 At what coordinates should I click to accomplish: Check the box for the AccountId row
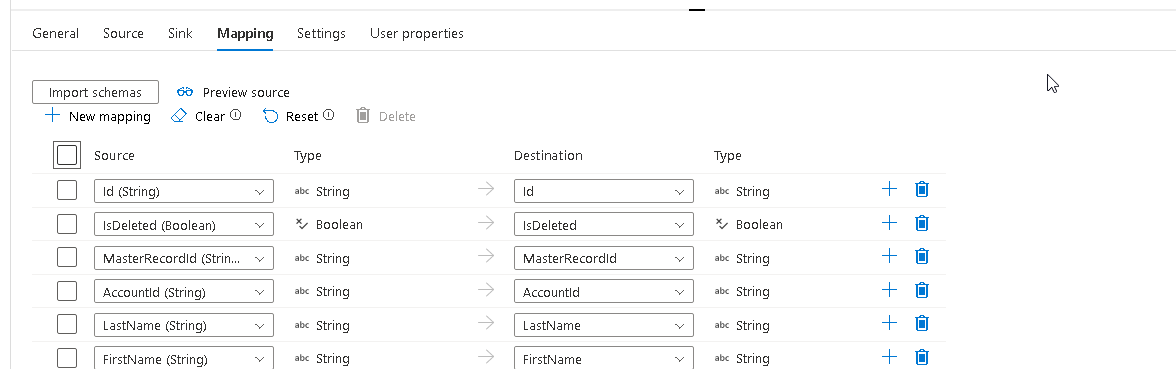point(67,291)
